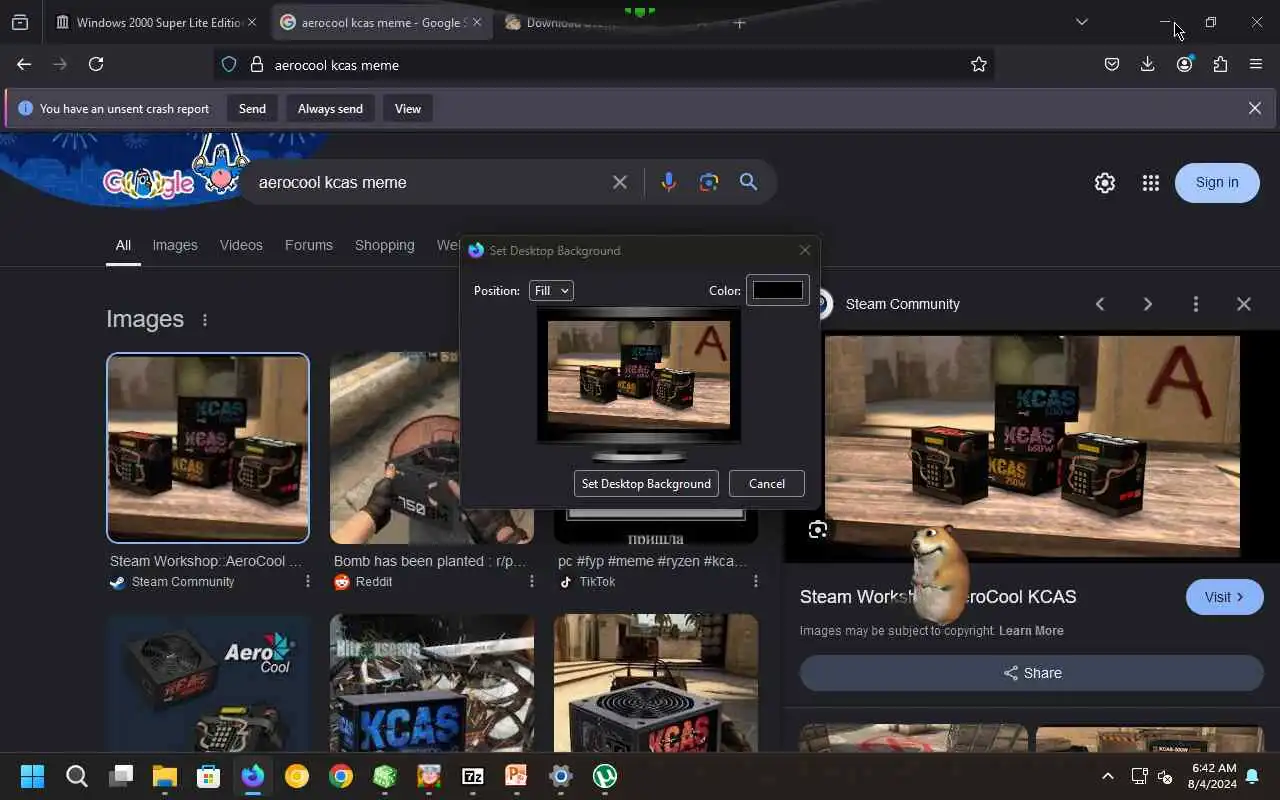Viewport: 1280px width, 800px height.
Task: Open the Images section options menu
Action: click(205, 320)
